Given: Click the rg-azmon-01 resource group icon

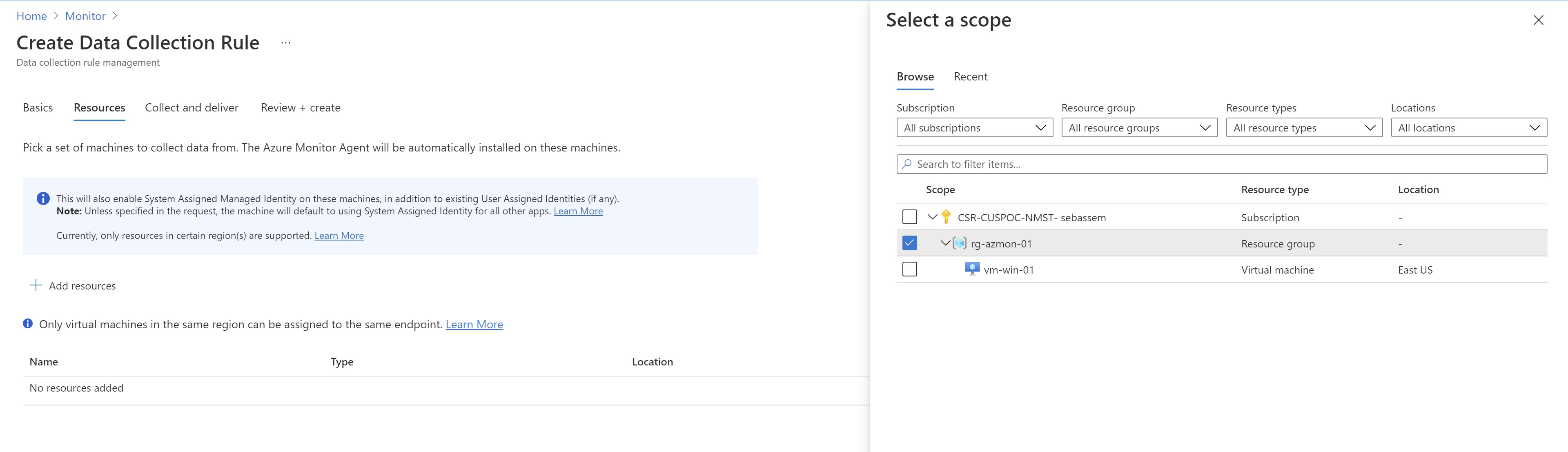Looking at the screenshot, I should tap(959, 243).
